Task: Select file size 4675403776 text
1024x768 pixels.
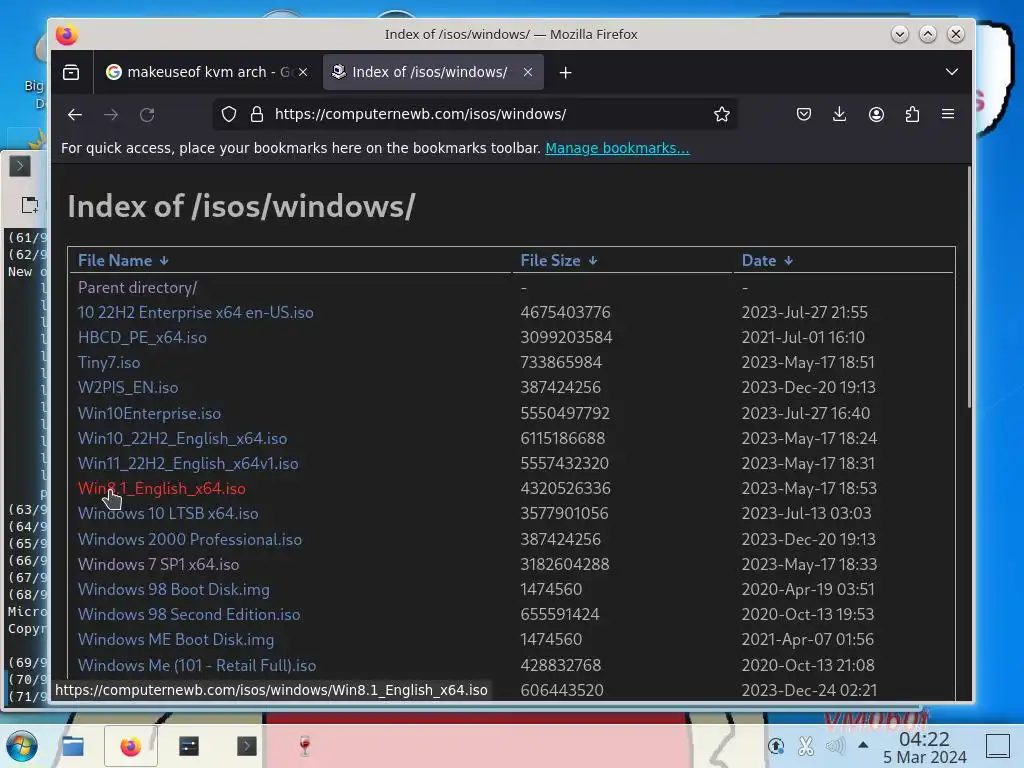Action: point(565,312)
